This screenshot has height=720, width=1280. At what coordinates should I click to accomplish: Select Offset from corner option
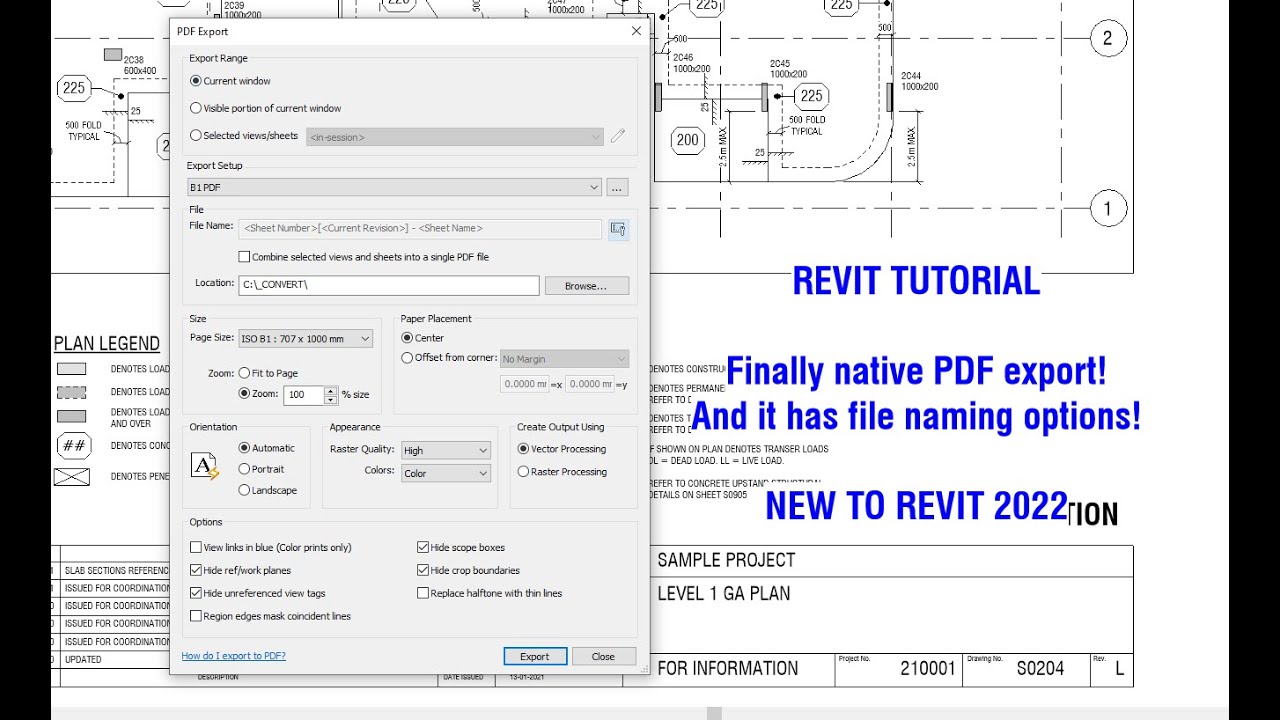(x=407, y=358)
